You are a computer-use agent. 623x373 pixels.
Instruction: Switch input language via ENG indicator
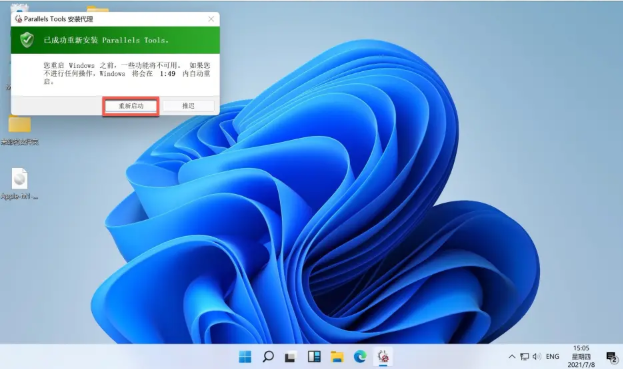(x=552, y=357)
